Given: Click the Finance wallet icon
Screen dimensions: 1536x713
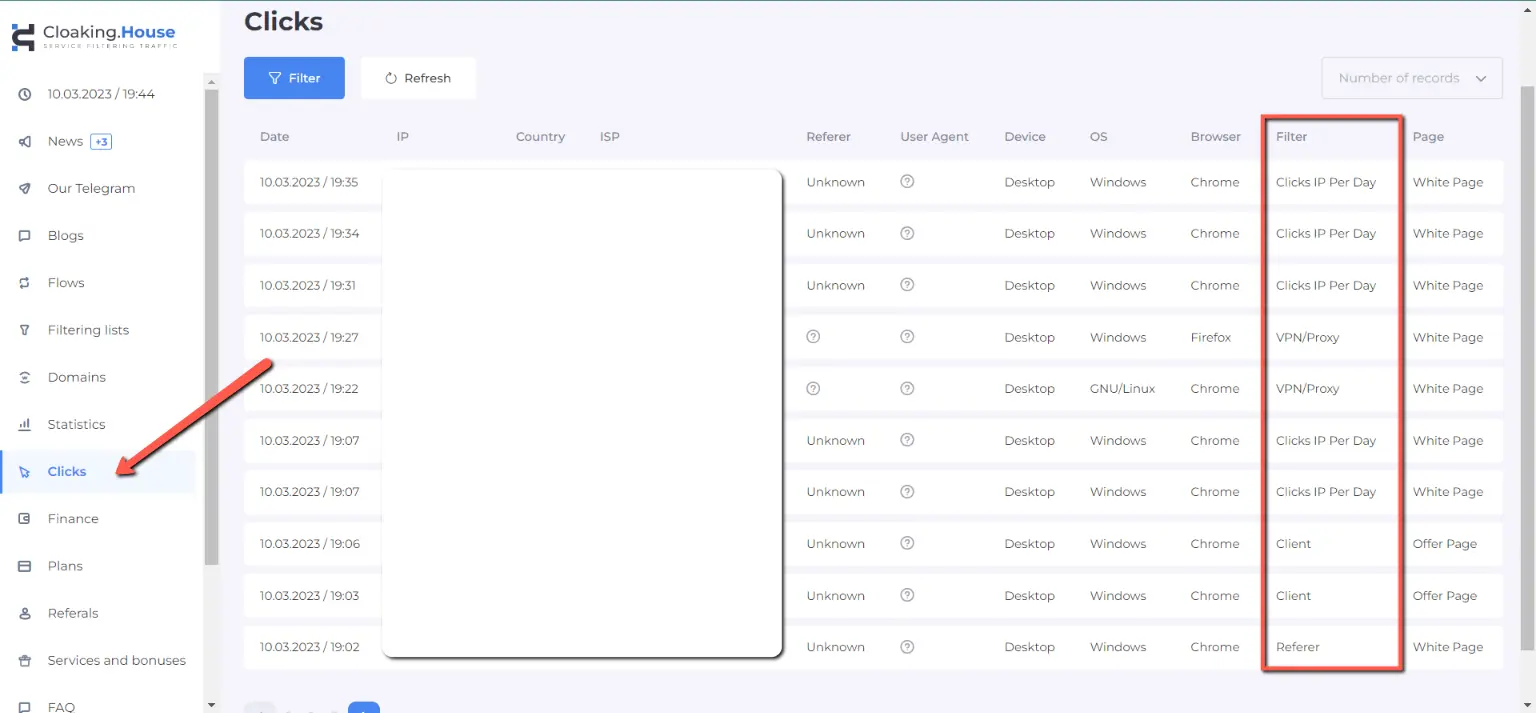Looking at the screenshot, I should click(25, 519).
